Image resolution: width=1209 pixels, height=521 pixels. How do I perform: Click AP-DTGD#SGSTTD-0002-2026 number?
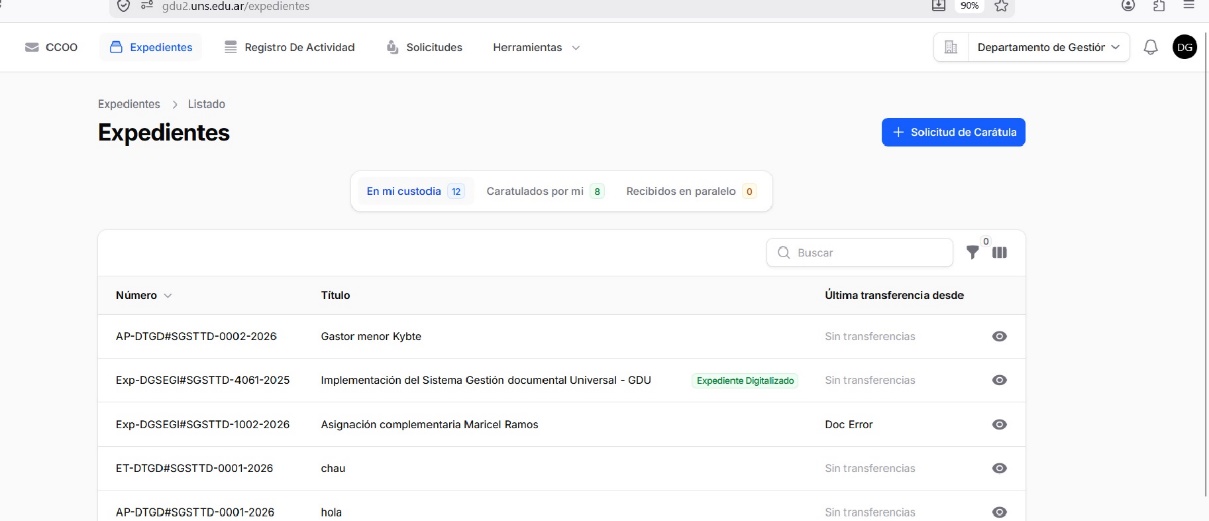click(x=196, y=337)
